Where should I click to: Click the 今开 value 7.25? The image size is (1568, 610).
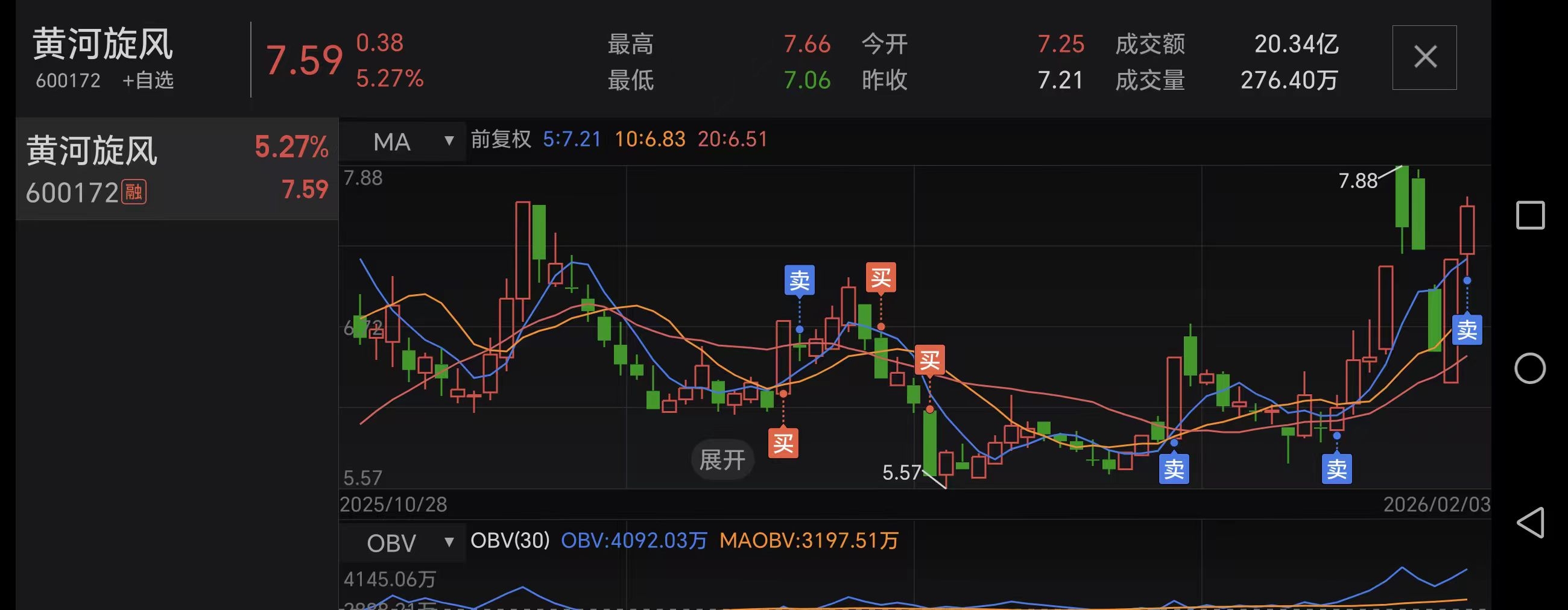[x=1060, y=44]
